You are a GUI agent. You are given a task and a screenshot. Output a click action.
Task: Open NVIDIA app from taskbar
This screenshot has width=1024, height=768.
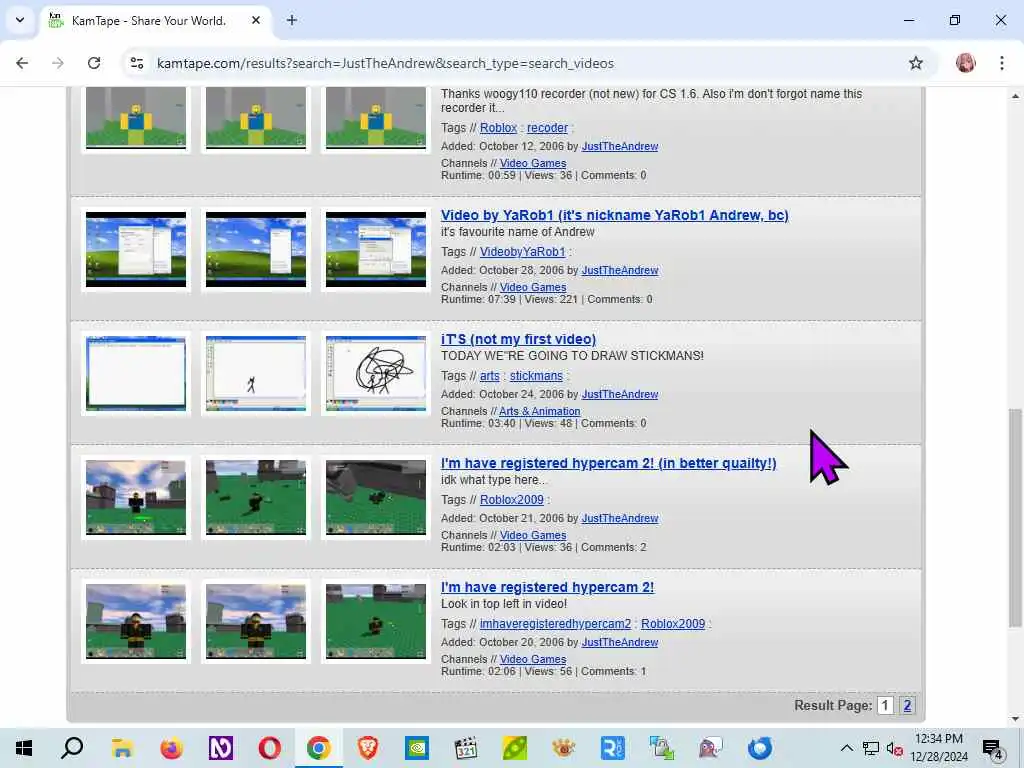416,748
